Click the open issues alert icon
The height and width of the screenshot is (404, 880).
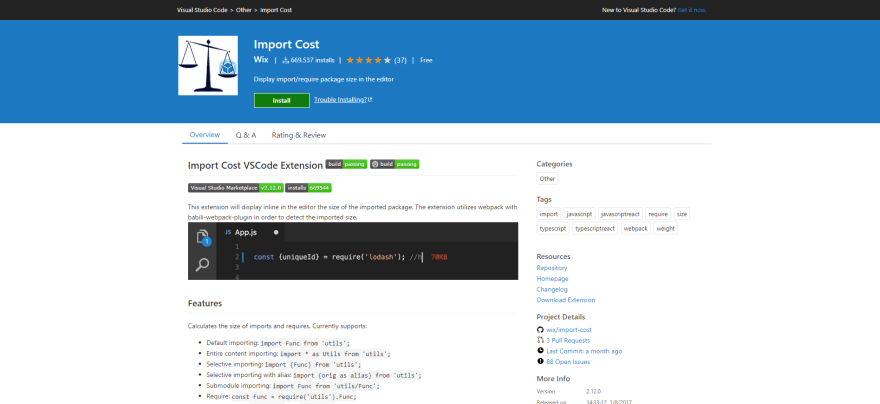point(540,362)
